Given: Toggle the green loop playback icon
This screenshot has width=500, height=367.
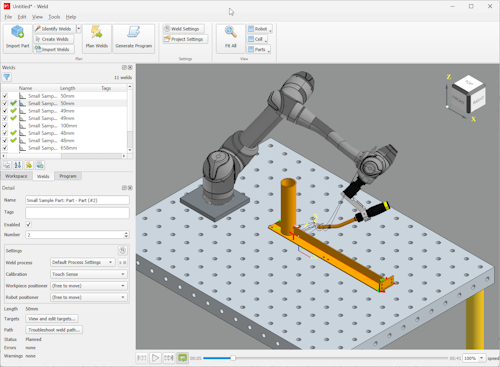Looking at the screenshot, I should [182, 358].
